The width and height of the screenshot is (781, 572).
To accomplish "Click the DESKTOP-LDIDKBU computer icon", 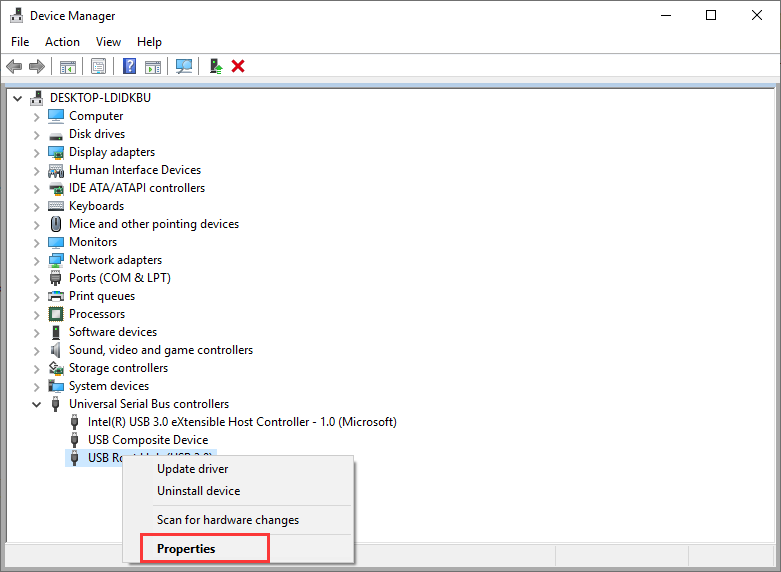I will click(36, 98).
